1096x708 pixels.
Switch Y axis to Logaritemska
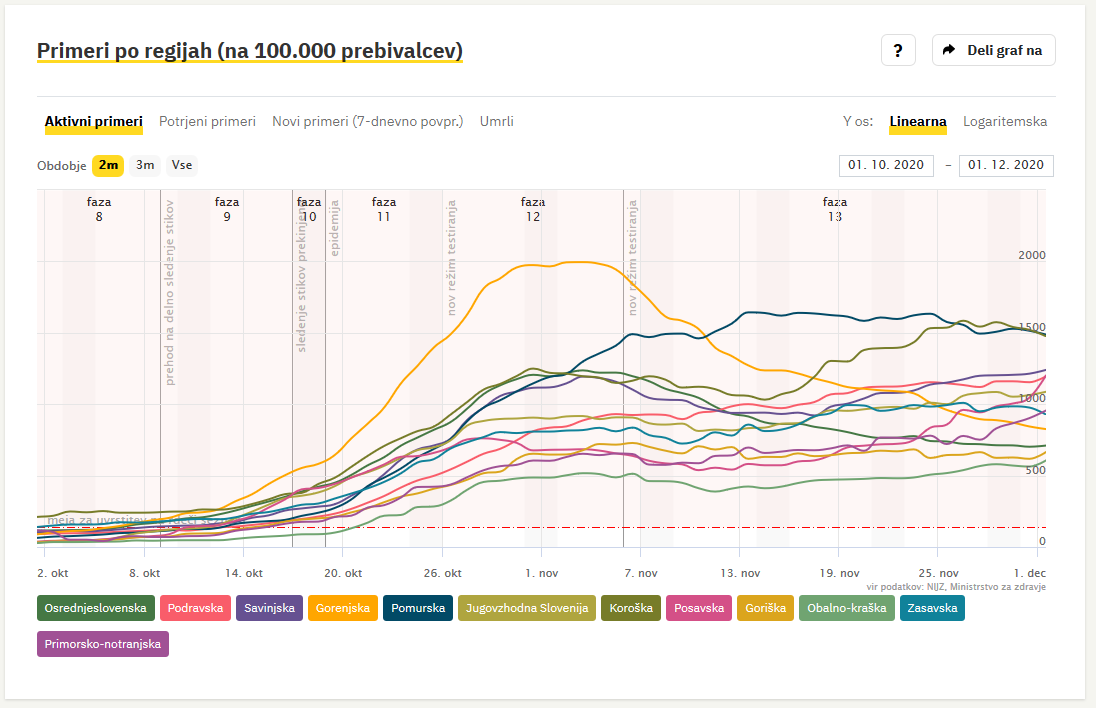tap(1004, 122)
